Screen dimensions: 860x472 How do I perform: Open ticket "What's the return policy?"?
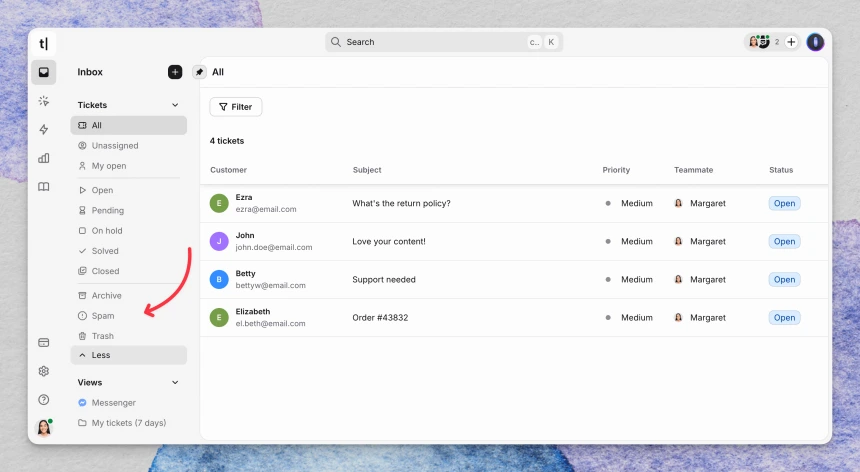tap(401, 203)
